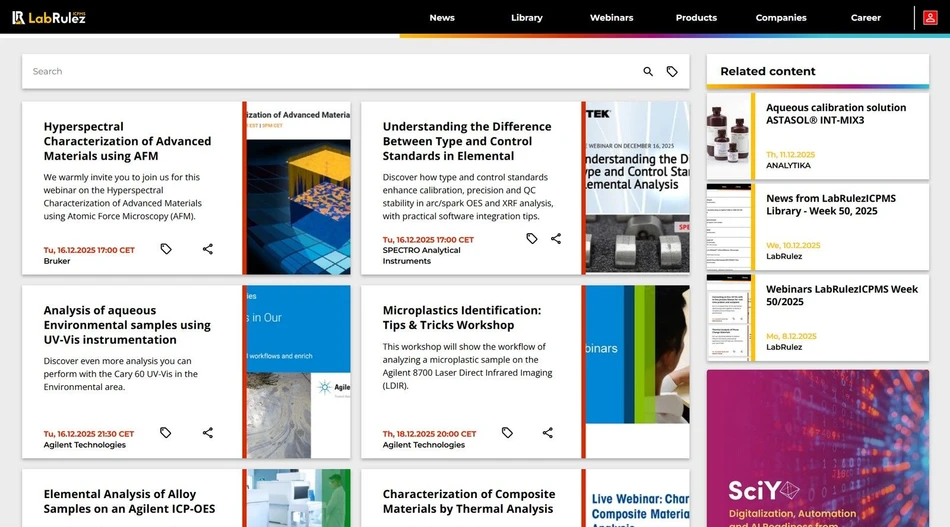Click tag icon on UV-Vis instrumentation card
This screenshot has height=527, width=950.
(165, 433)
